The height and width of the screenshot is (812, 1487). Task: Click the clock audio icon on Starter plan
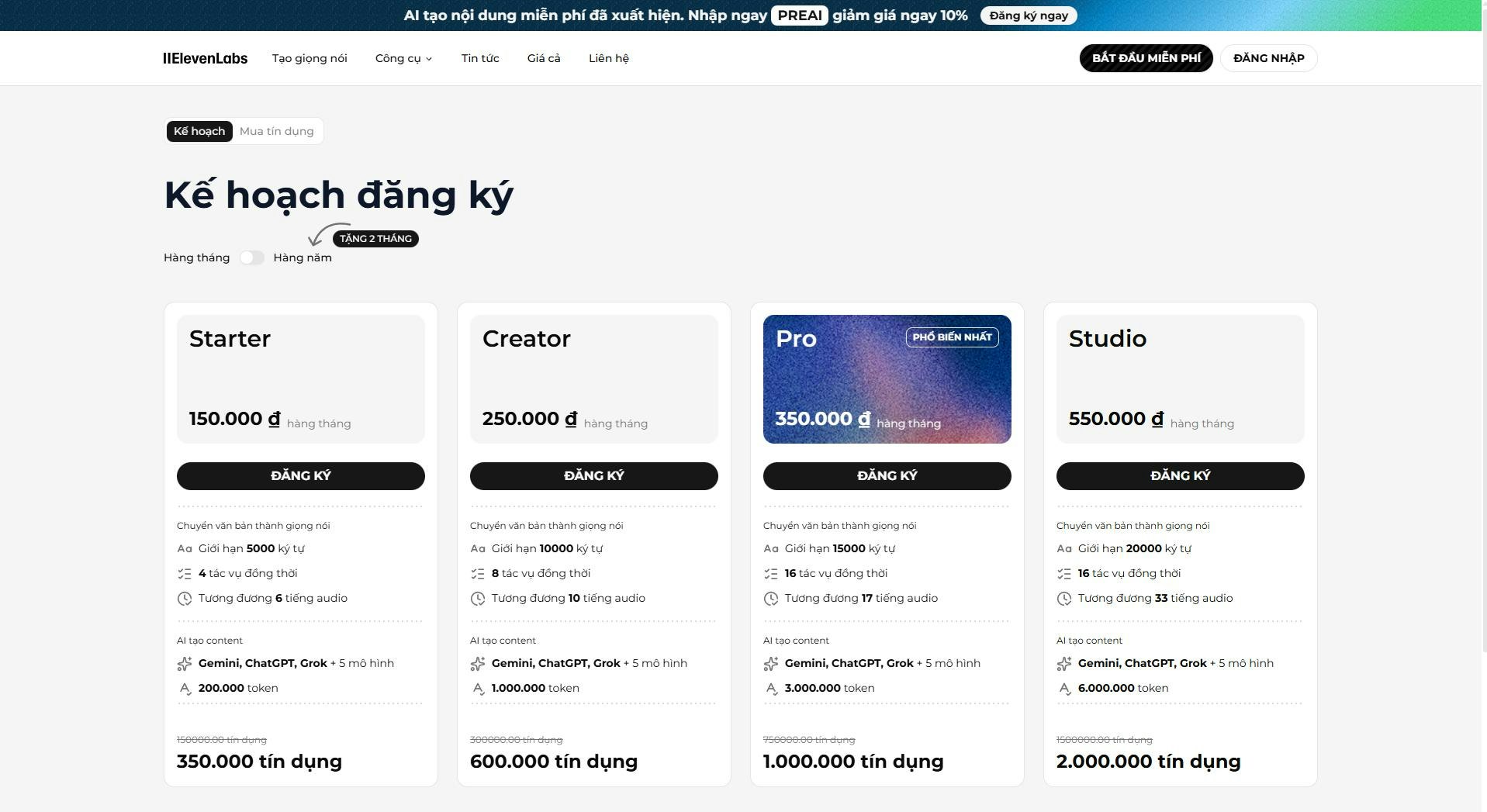point(185,598)
